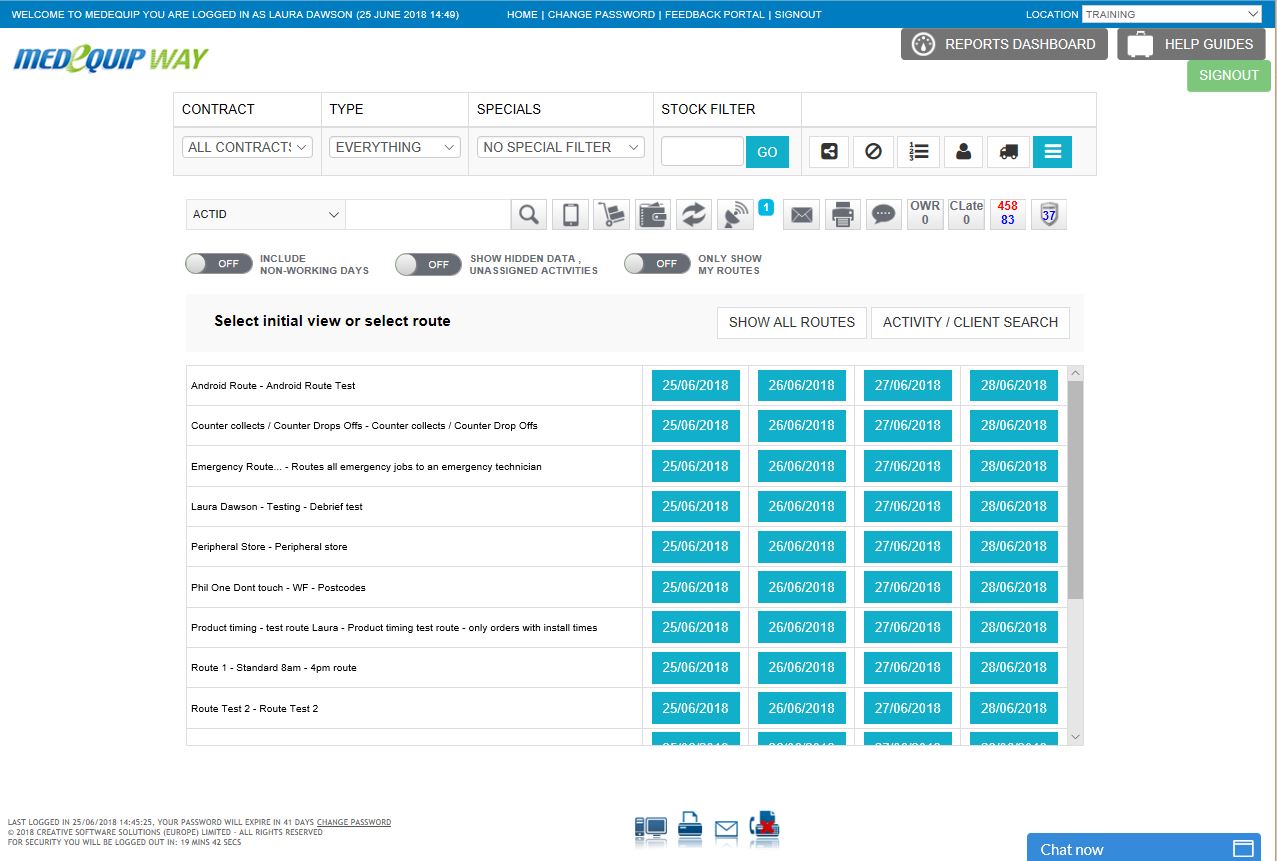This screenshot has height=861, width=1277.
Task: Click the 458 / 83 counter button
Action: click(x=1007, y=214)
